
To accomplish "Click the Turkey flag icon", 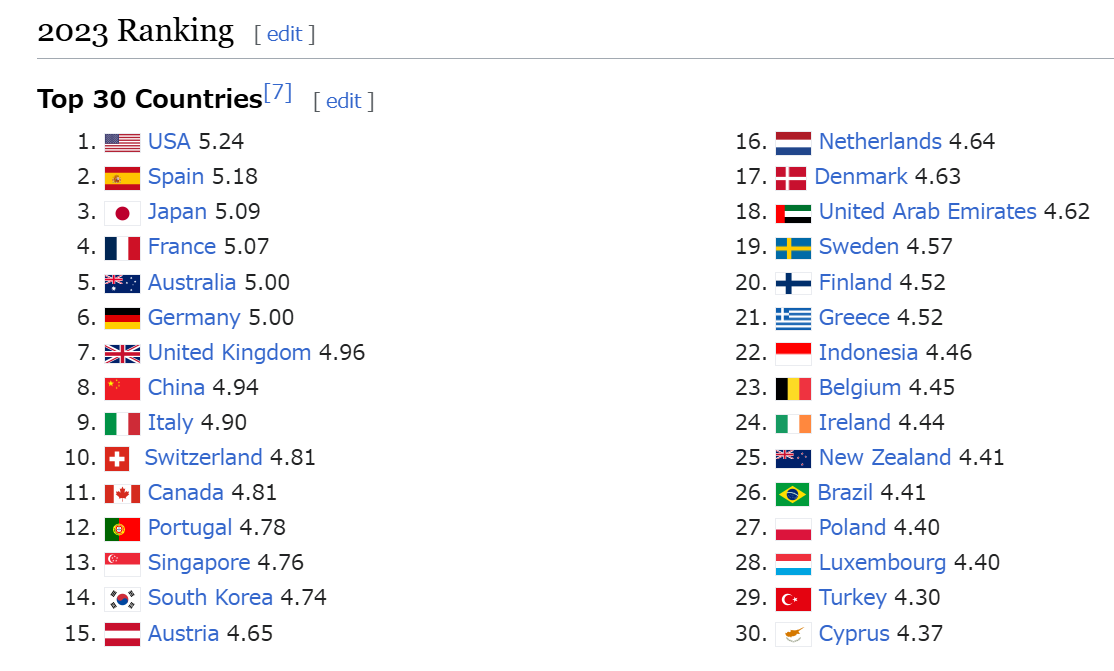I will click(x=793, y=598).
